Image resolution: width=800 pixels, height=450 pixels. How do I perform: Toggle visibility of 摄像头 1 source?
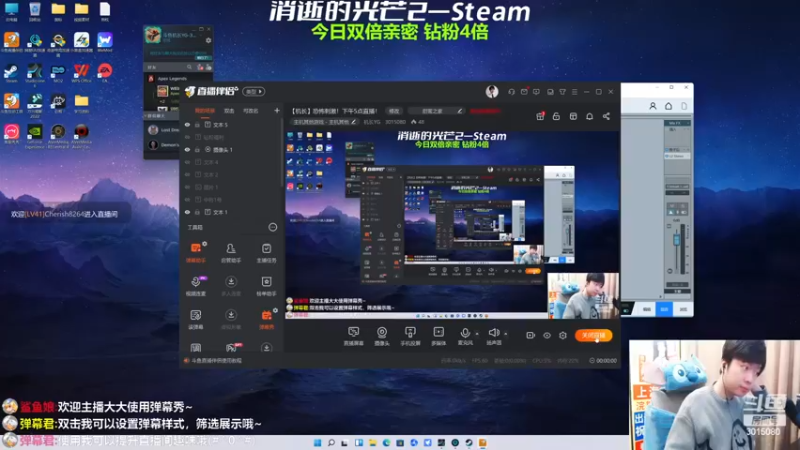click(187, 149)
